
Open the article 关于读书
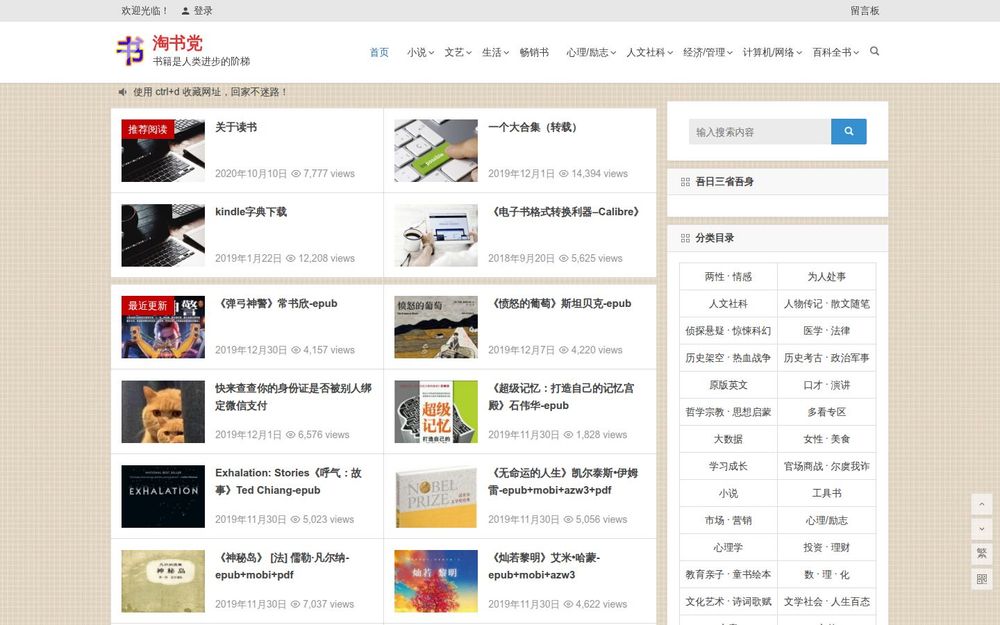236,127
